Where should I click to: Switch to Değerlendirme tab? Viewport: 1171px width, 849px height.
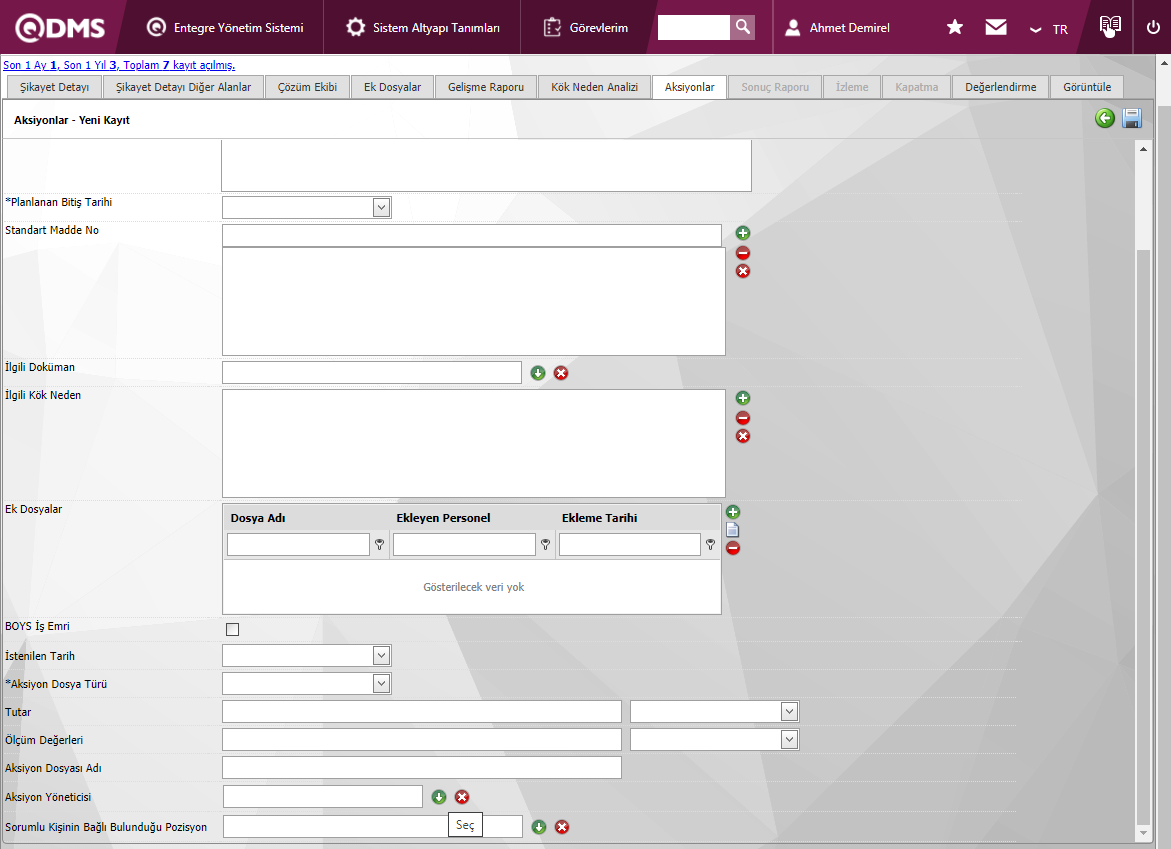click(1001, 87)
